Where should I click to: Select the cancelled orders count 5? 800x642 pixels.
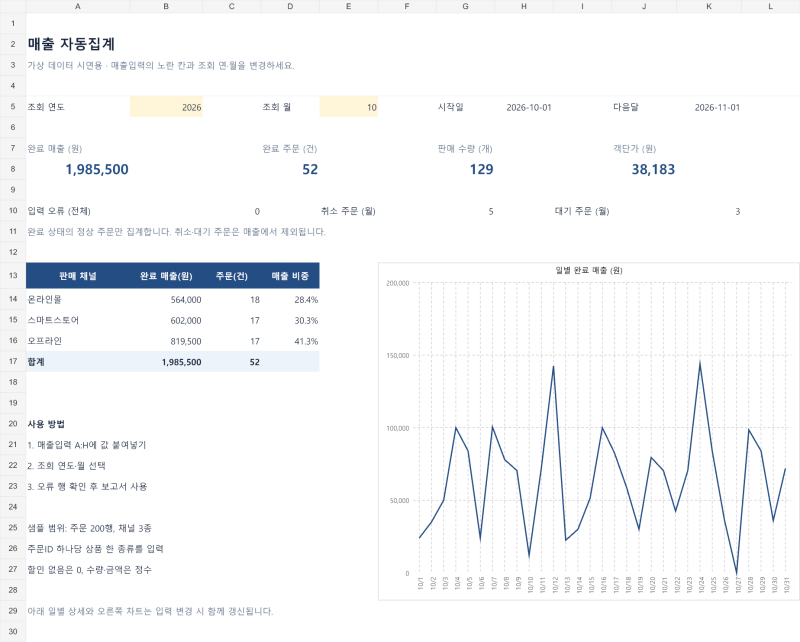491,211
